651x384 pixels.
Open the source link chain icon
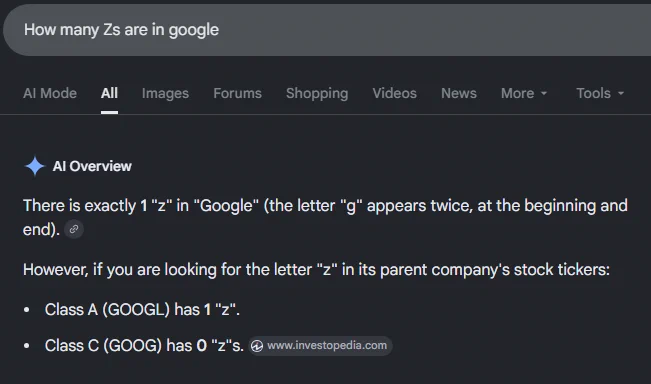point(74,229)
